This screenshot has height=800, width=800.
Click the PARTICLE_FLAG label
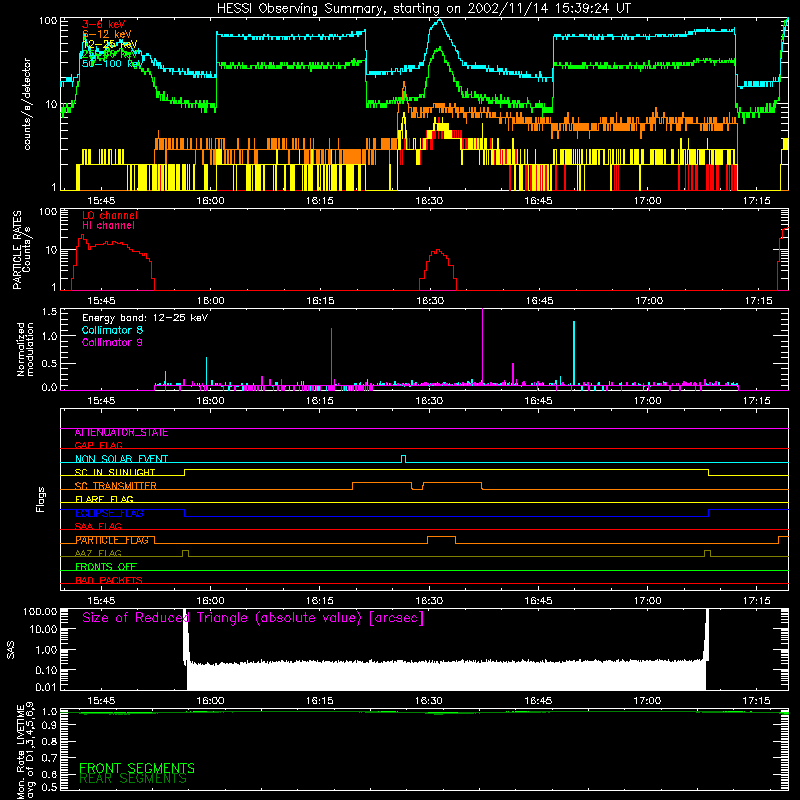(112, 540)
